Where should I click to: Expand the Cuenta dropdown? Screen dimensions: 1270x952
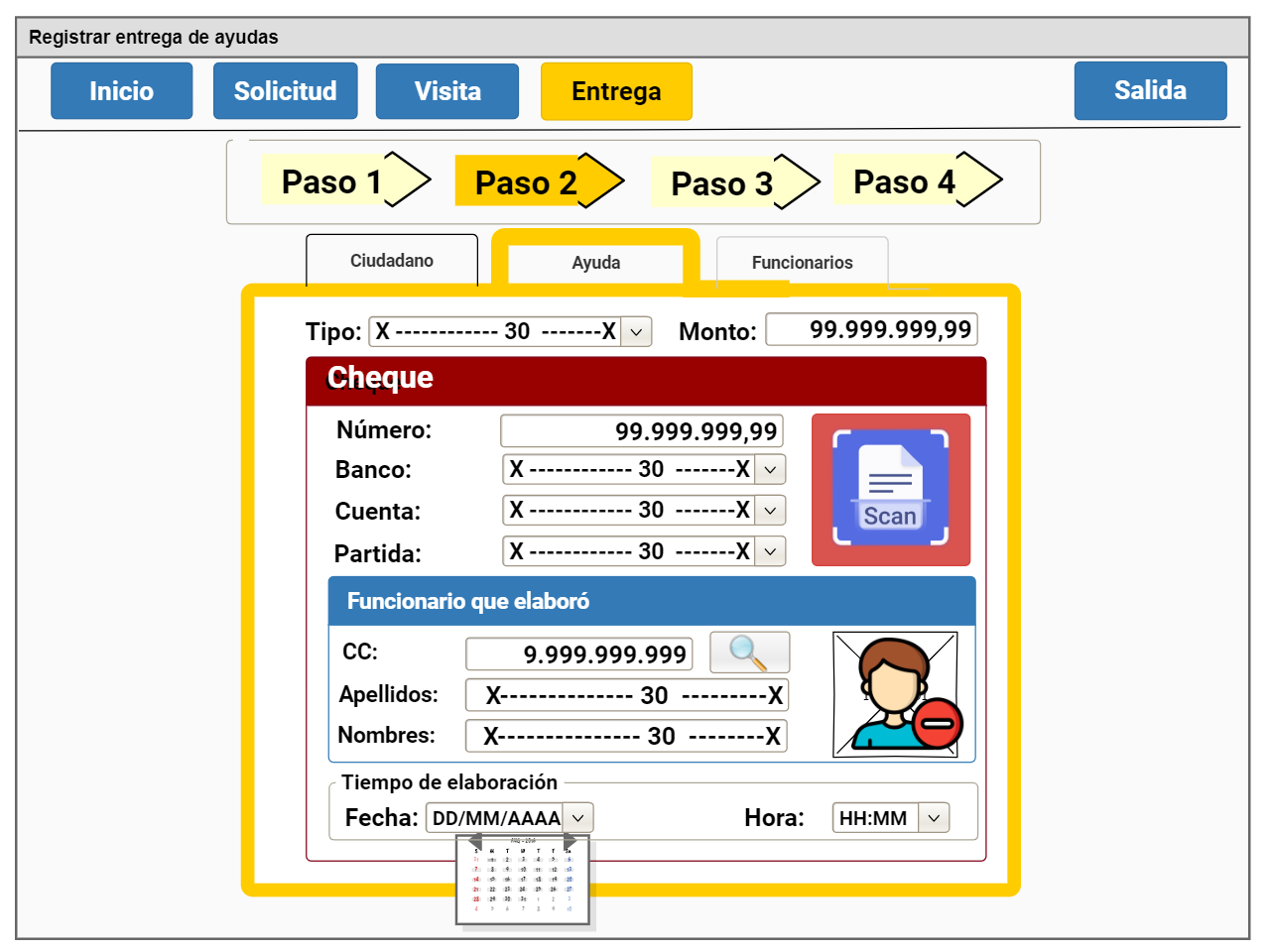[770, 510]
